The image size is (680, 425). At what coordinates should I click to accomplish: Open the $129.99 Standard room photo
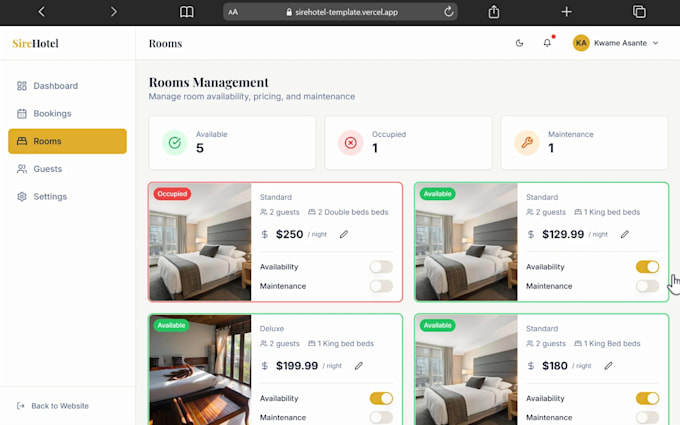(x=467, y=242)
